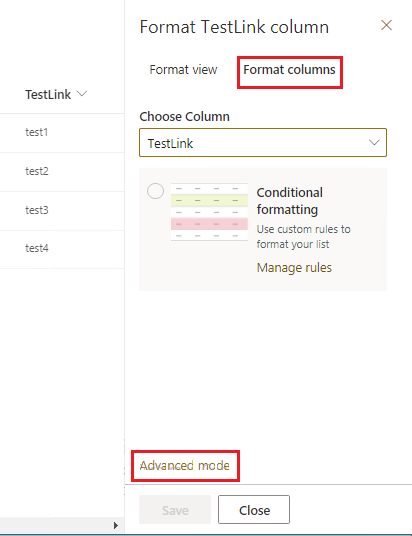Click the conditional formatting preview thumbnail
The width and height of the screenshot is (412, 536).
click(209, 212)
